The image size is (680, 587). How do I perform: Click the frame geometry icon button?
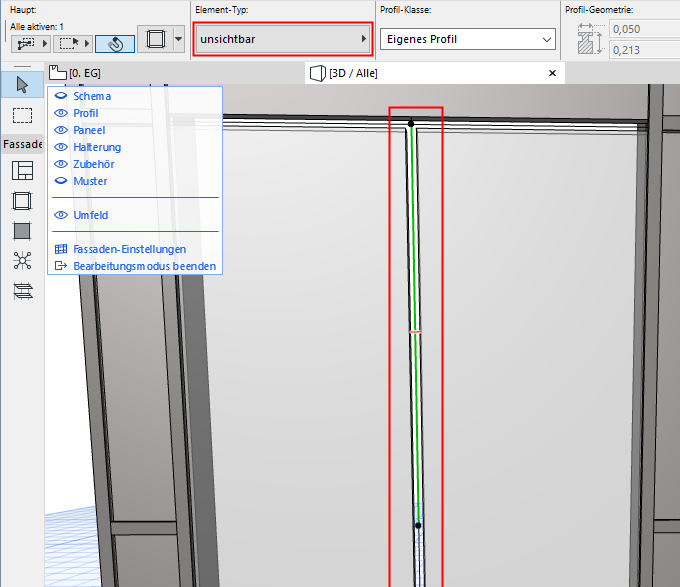(156, 39)
